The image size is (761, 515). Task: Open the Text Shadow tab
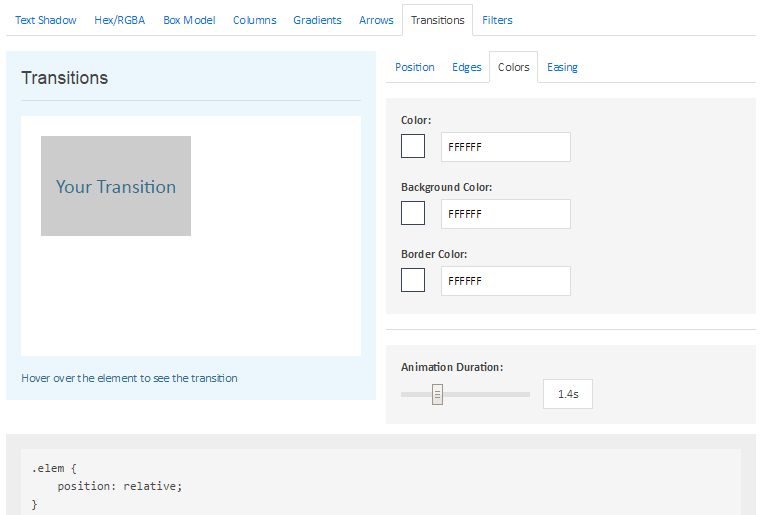tap(46, 20)
